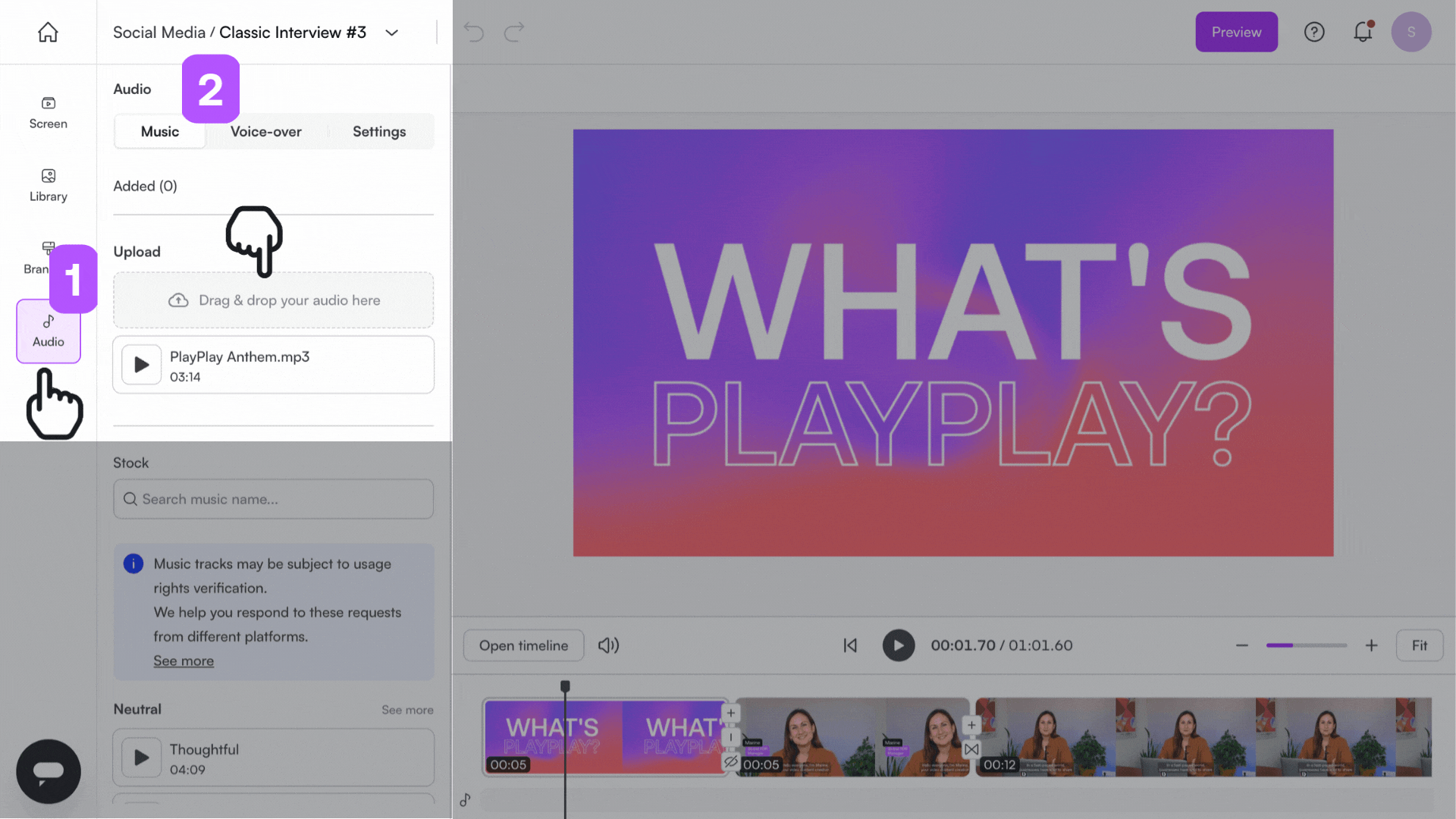
Task: Open the chat support bubble
Action: tap(49, 771)
